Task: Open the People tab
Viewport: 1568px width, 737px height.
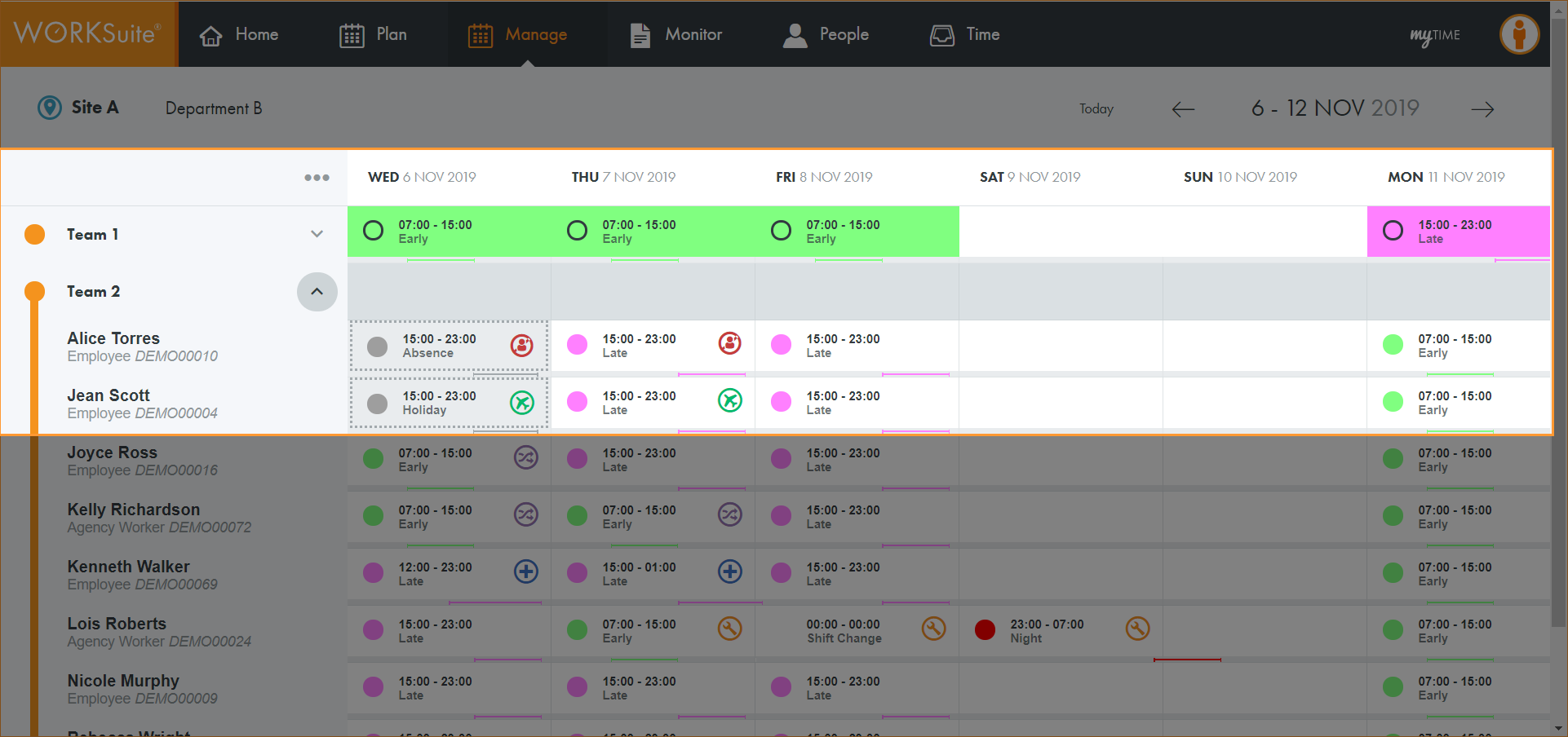Action: 826,34
